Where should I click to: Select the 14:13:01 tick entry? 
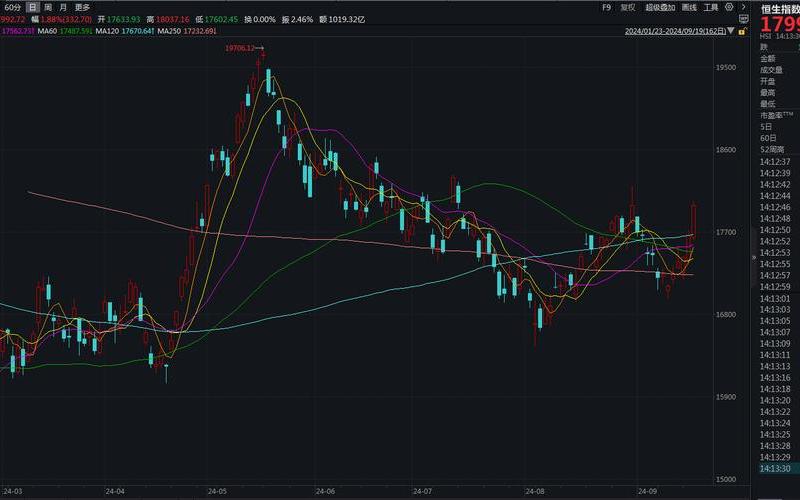point(774,298)
